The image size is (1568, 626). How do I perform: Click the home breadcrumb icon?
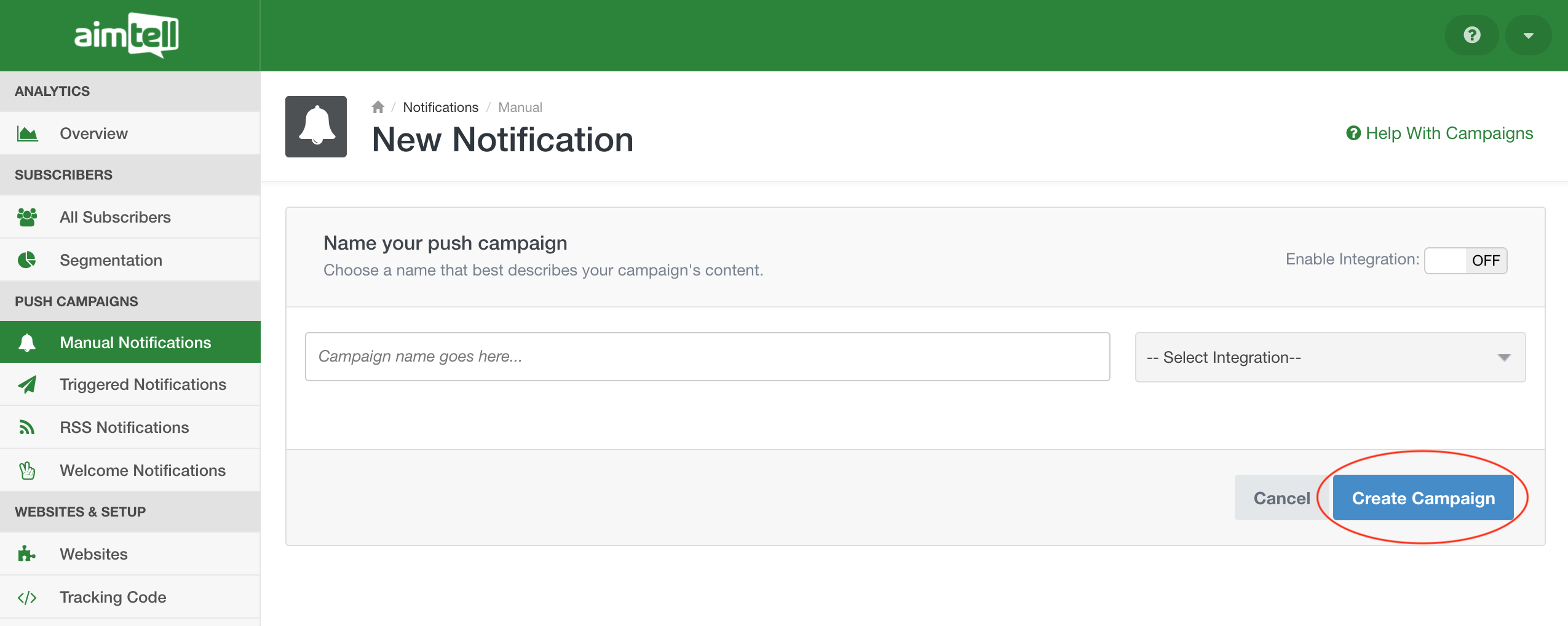(x=378, y=108)
